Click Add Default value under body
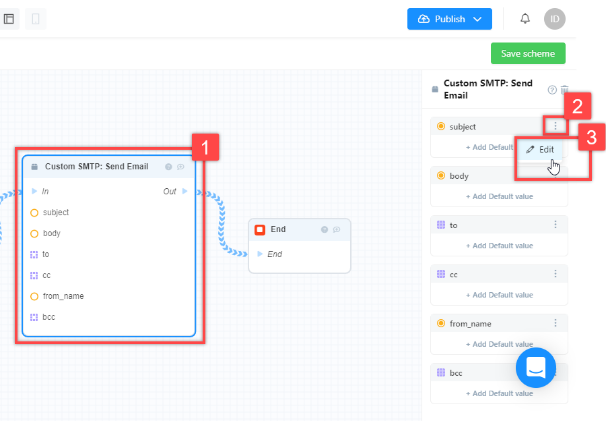 point(499,196)
